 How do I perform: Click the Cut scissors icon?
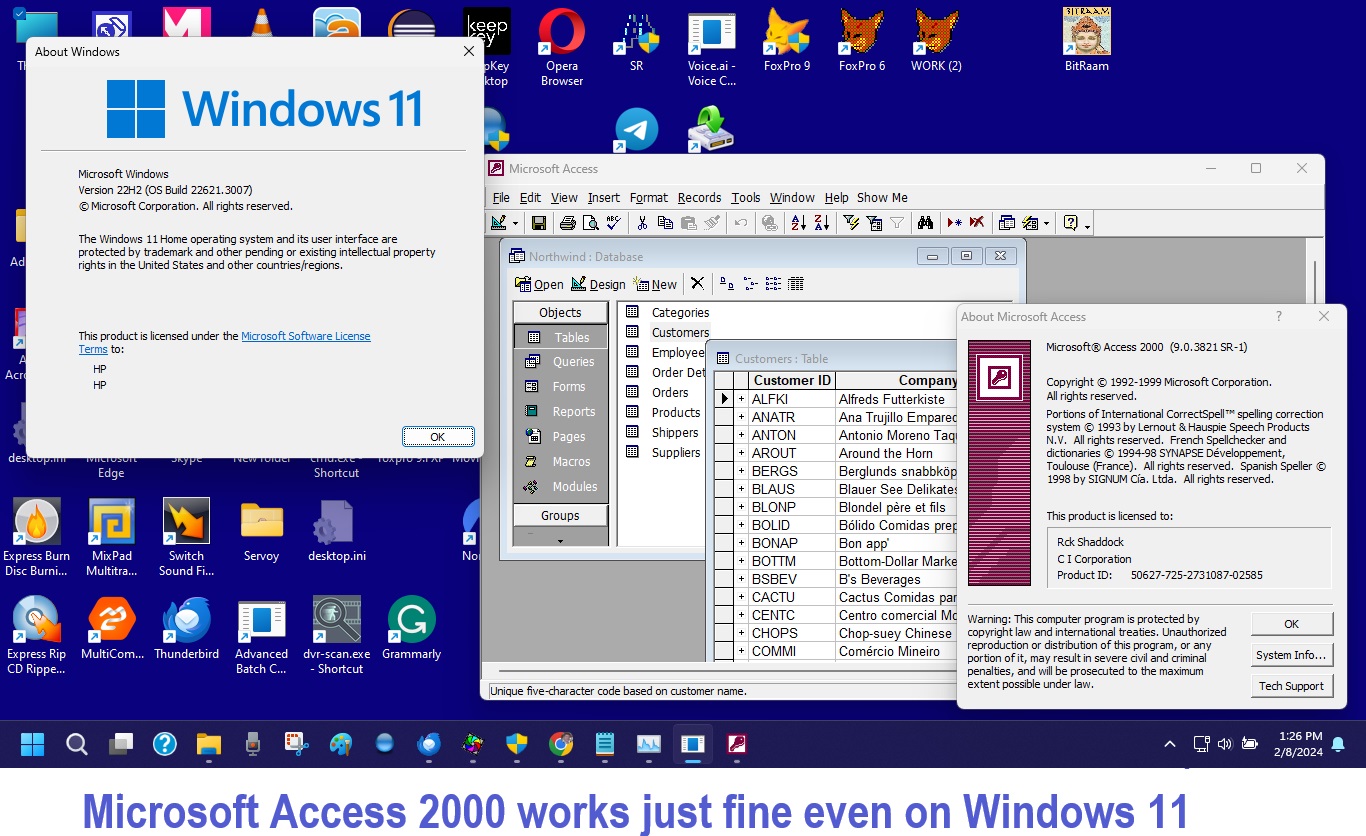[x=642, y=223]
